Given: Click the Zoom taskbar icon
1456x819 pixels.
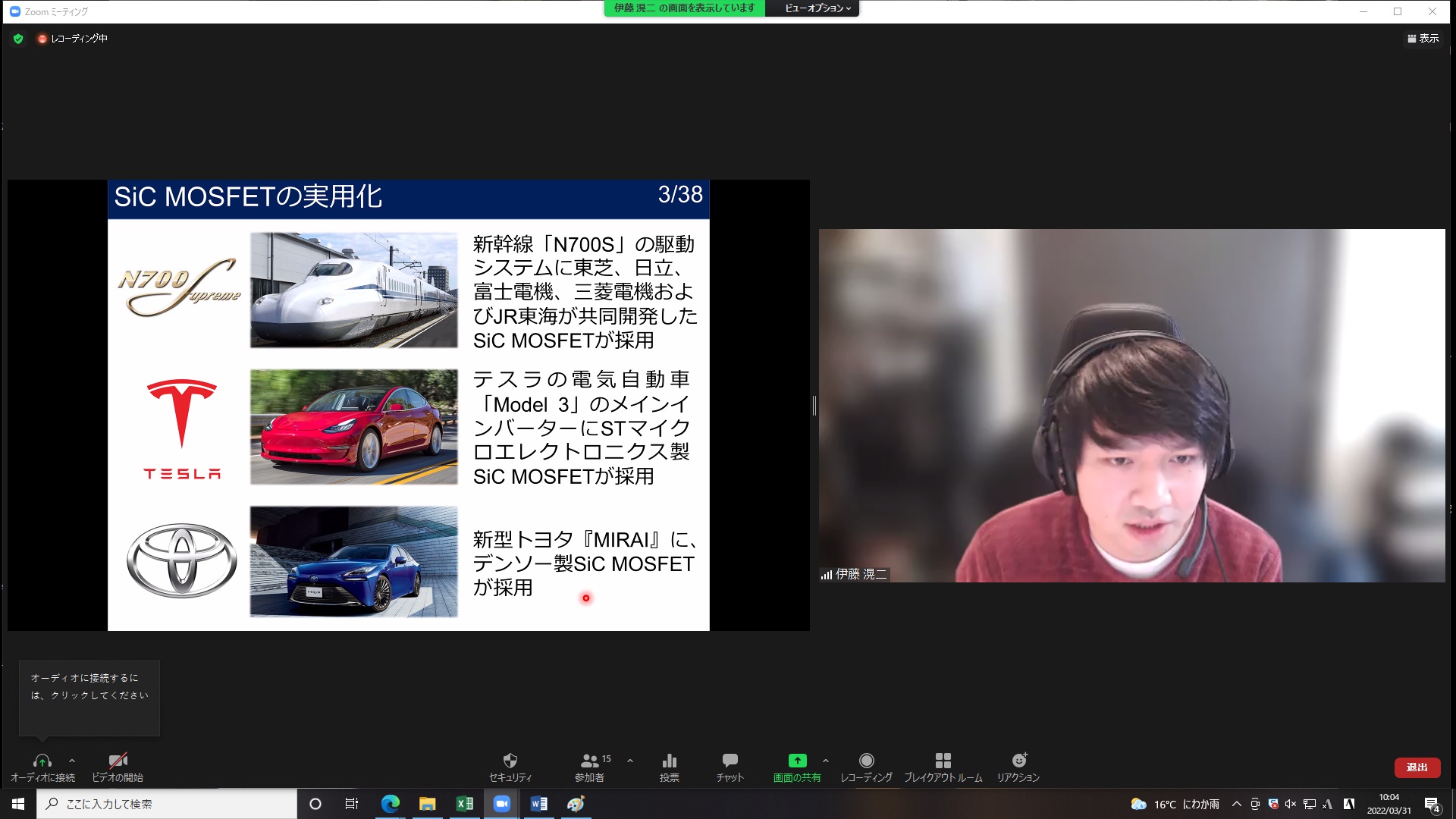Looking at the screenshot, I should point(501,804).
